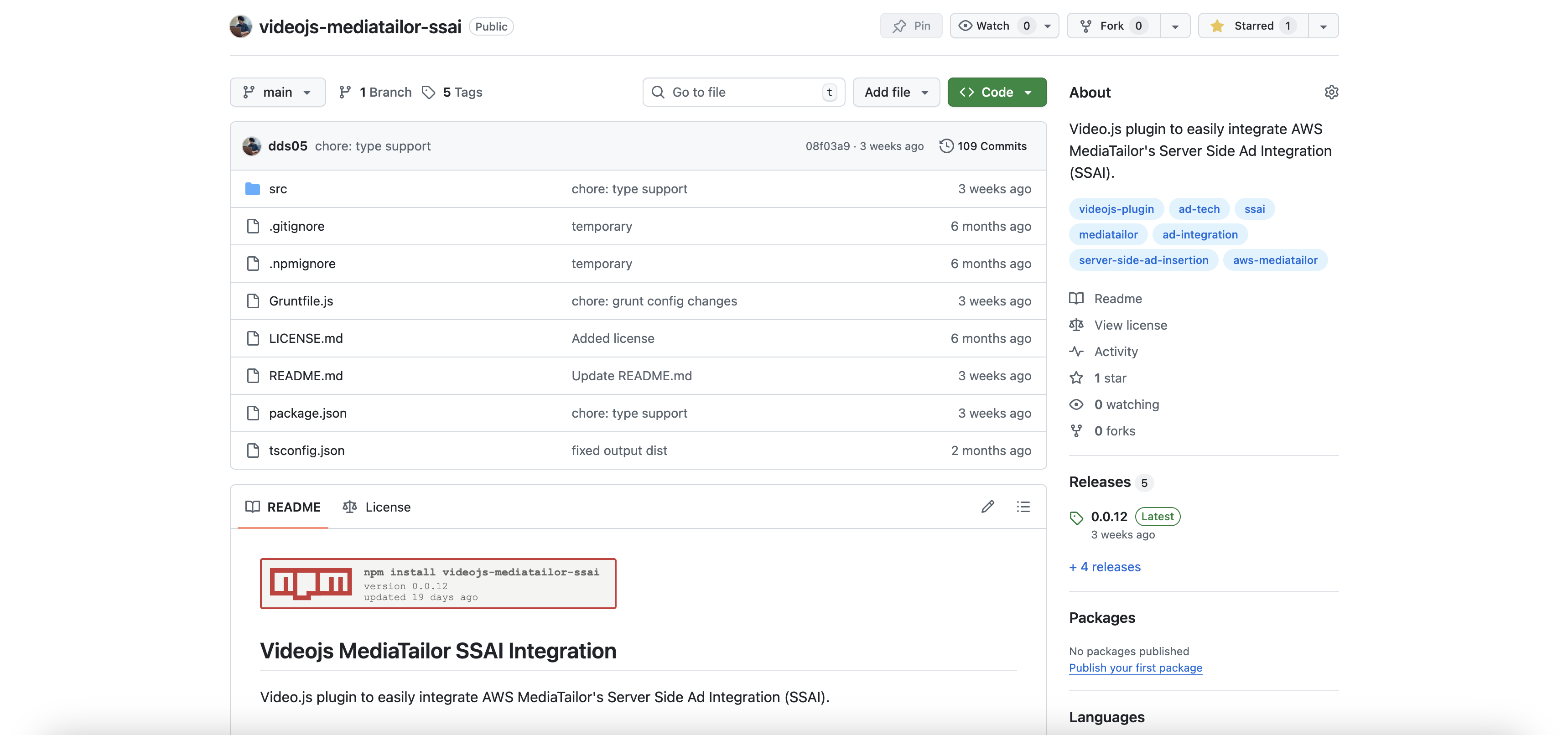Click the About settings gear icon

click(x=1331, y=92)
